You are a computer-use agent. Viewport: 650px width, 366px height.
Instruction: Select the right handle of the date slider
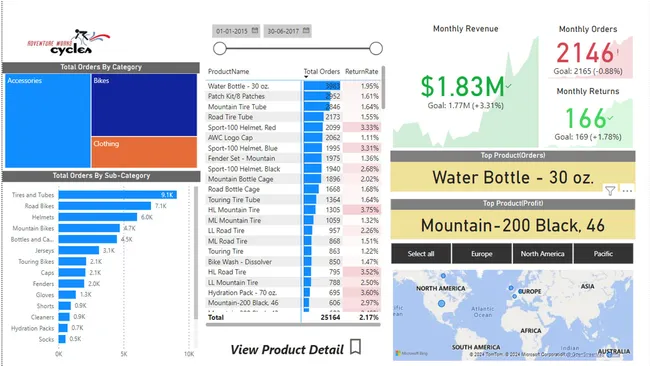pos(376,48)
